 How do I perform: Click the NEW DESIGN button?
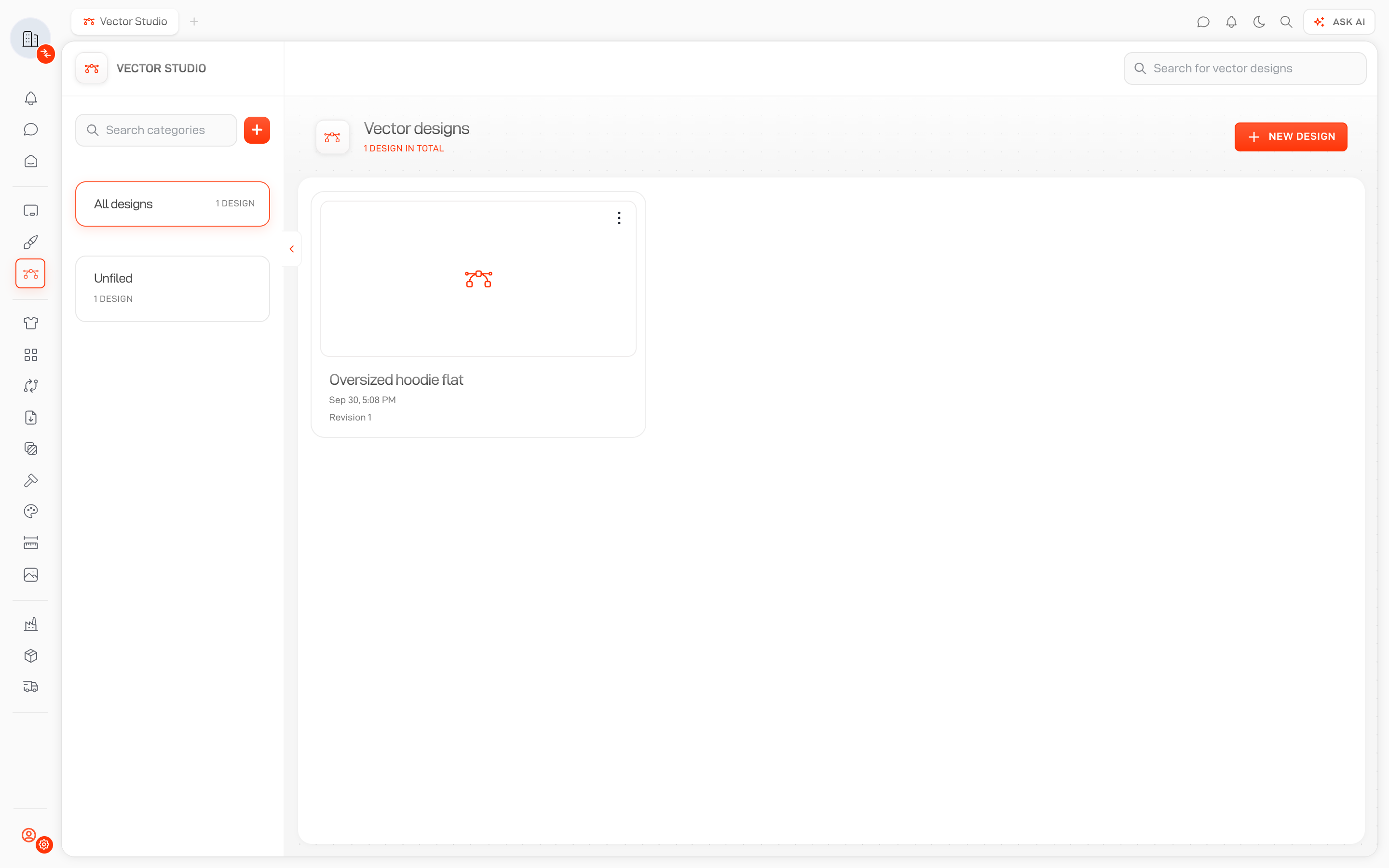pos(1291,136)
